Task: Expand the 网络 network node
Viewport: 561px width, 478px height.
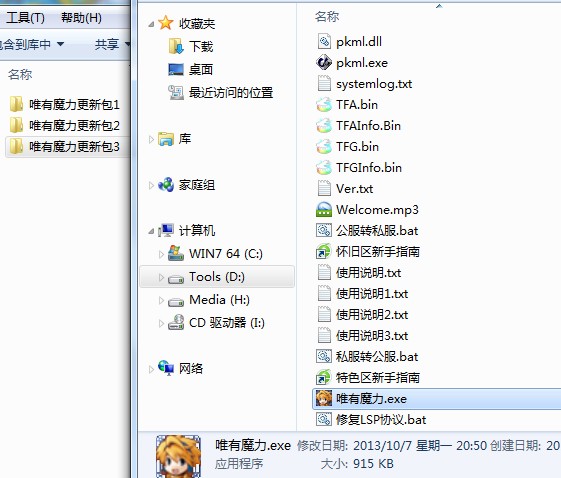Action: click(x=151, y=369)
